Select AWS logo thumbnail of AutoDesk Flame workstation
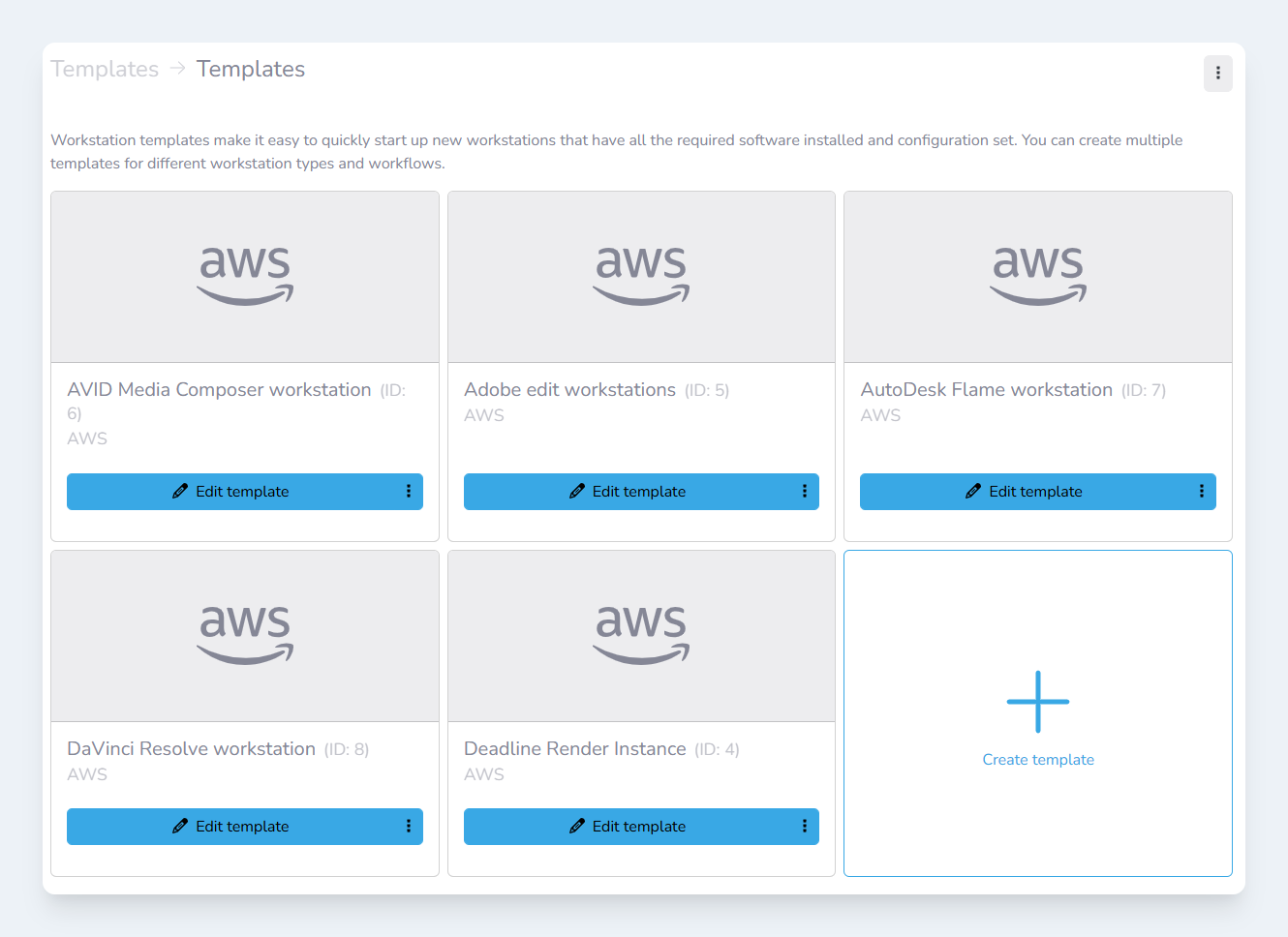Image resolution: width=1288 pixels, height=937 pixels. click(x=1037, y=277)
